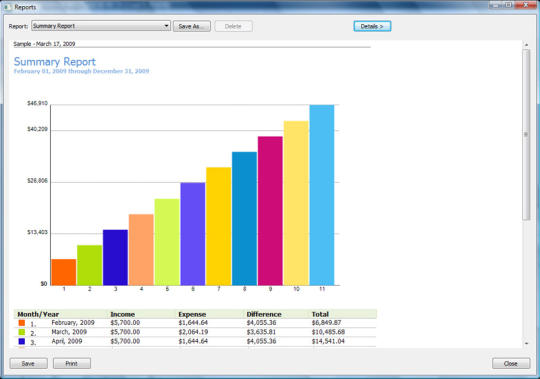Click the Close button at bottom

pyautogui.click(x=511, y=364)
